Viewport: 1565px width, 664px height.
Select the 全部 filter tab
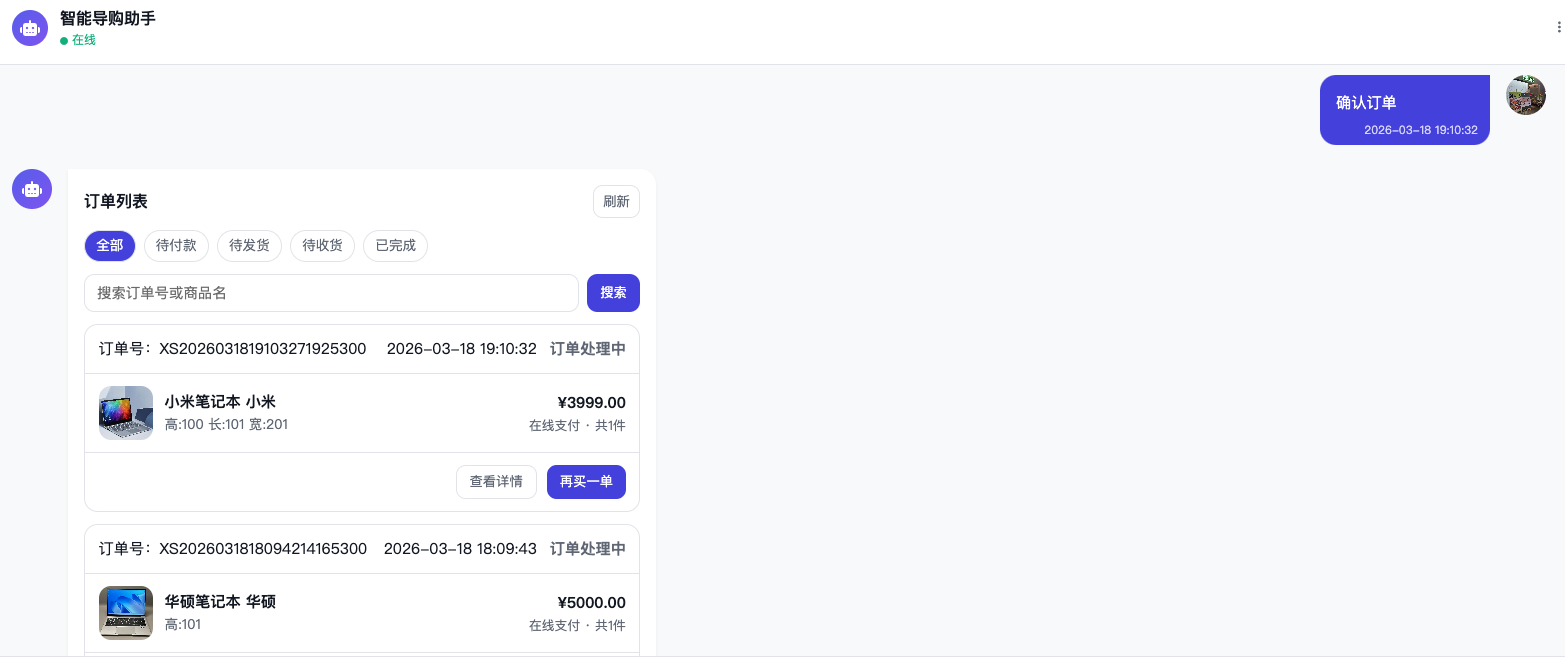pyautogui.click(x=110, y=246)
